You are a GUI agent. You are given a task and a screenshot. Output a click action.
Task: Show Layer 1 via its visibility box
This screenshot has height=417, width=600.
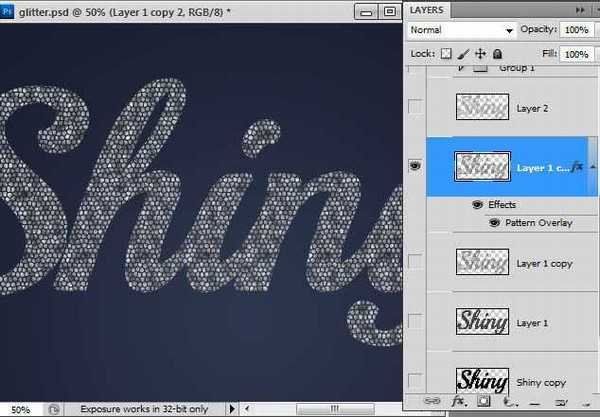pos(416,321)
